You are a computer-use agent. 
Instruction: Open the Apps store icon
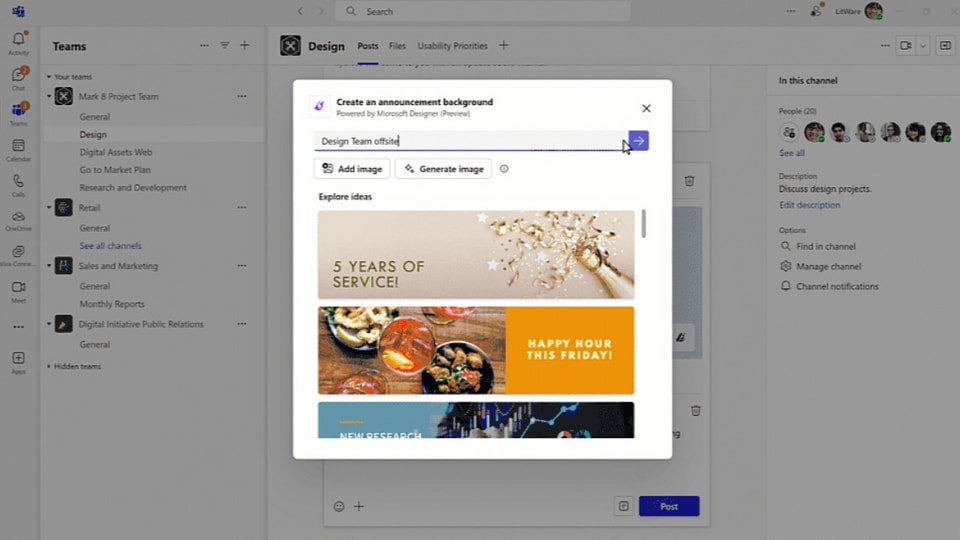click(18, 362)
